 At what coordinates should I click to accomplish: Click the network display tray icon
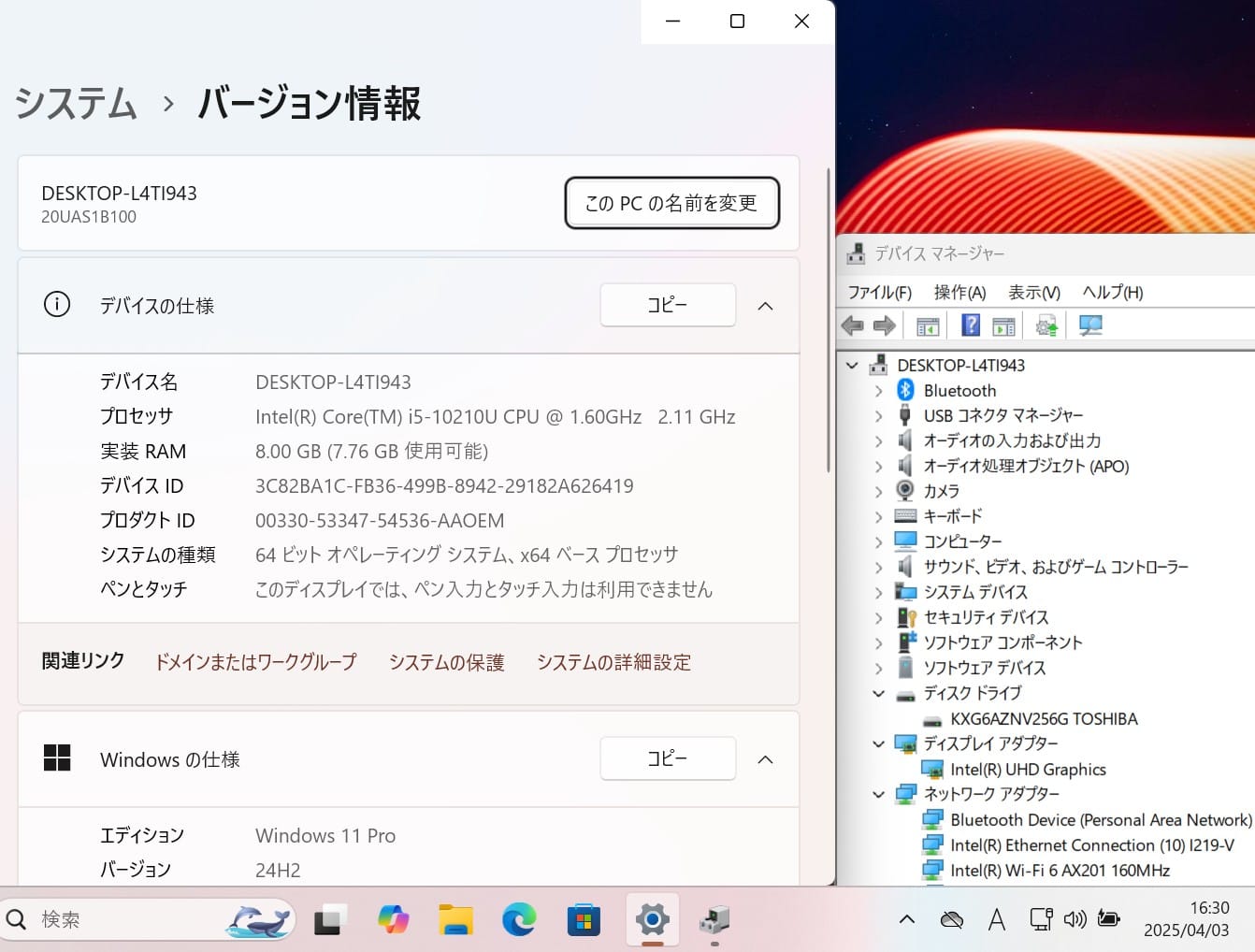(x=1041, y=919)
